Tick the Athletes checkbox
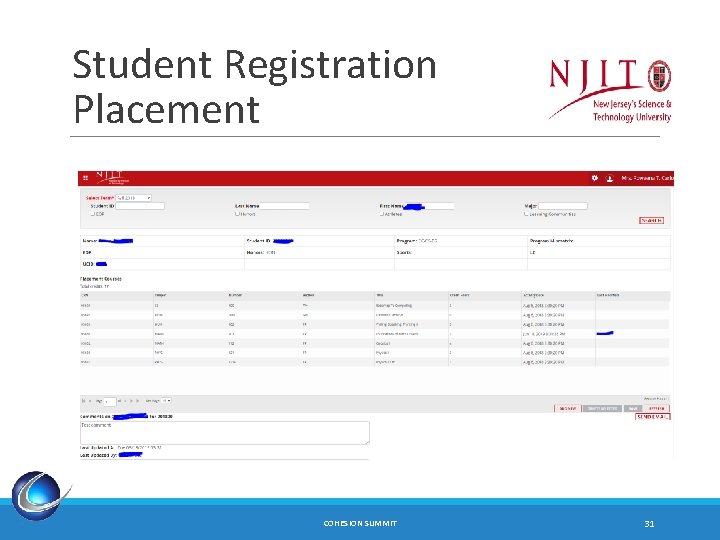The height and width of the screenshot is (540, 720). (382, 214)
